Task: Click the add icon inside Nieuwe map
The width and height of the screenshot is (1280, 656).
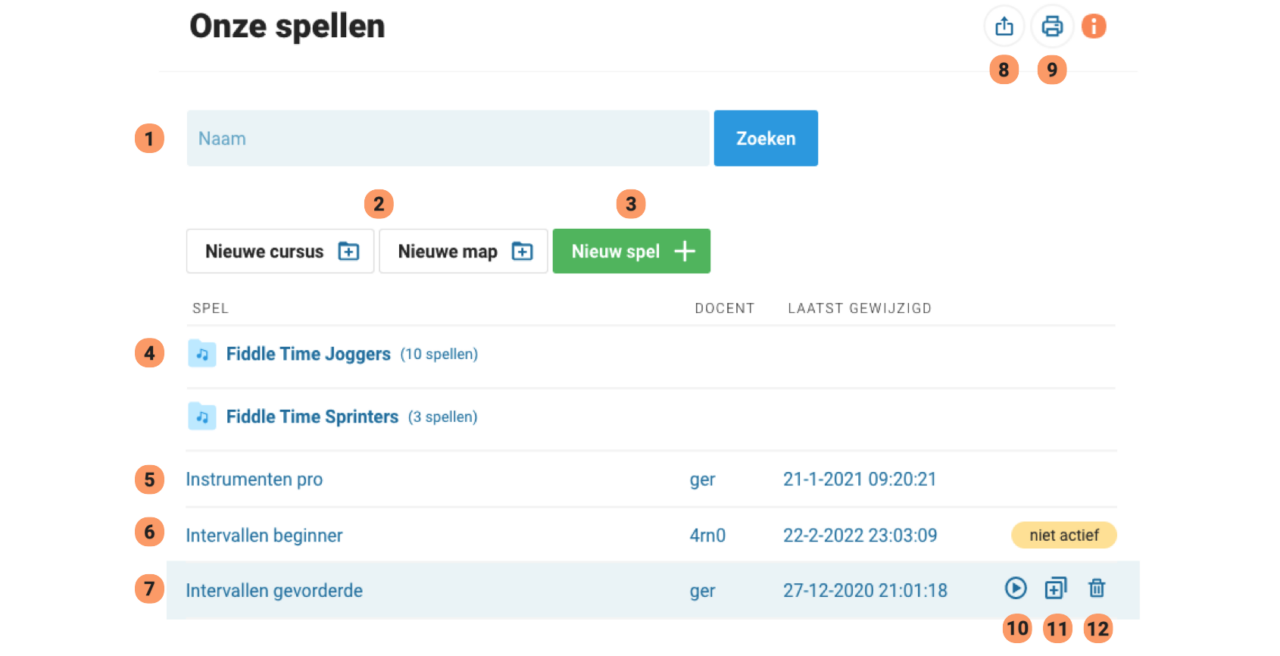Action: point(521,251)
